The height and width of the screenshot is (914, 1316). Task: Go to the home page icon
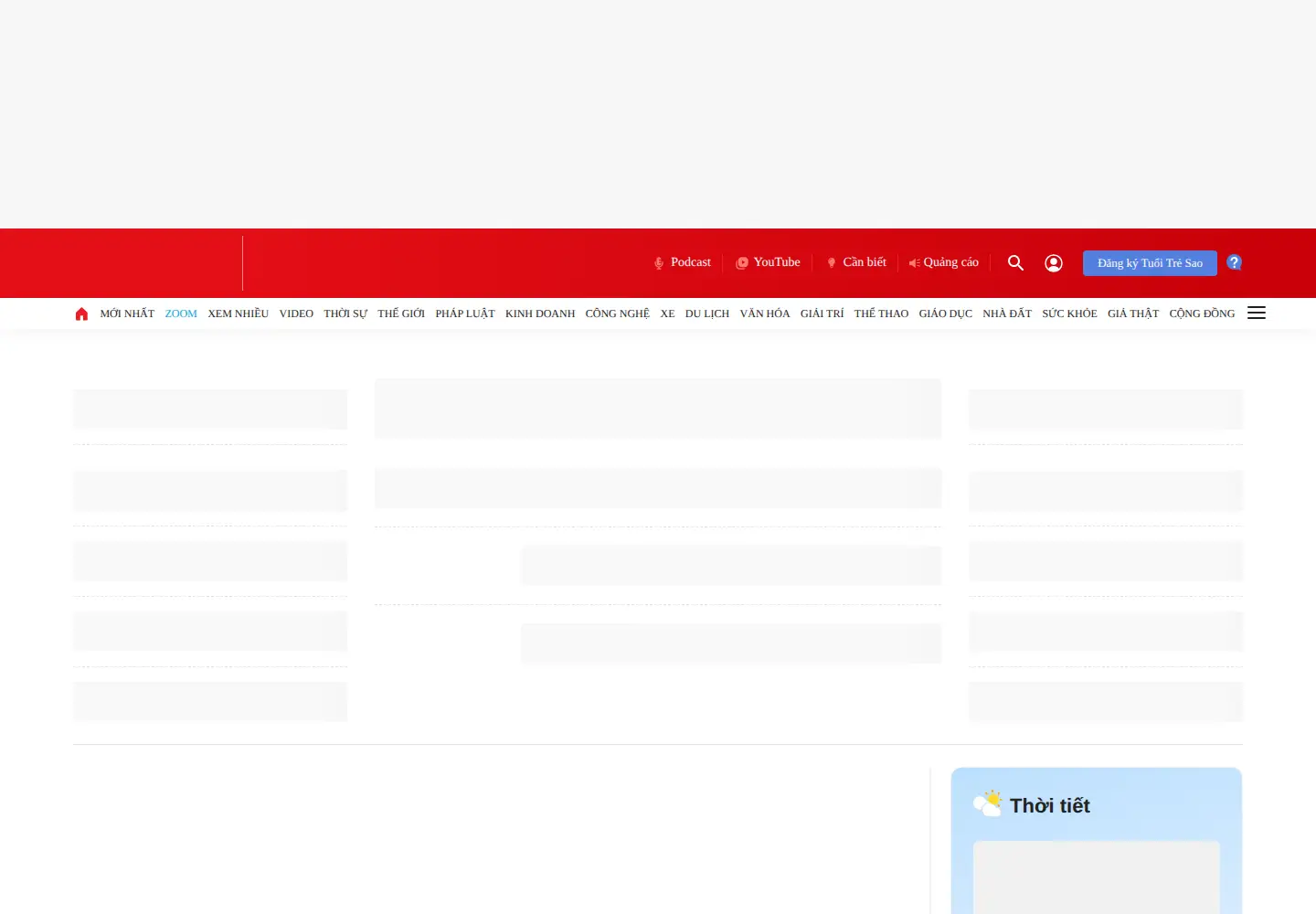pos(81,314)
